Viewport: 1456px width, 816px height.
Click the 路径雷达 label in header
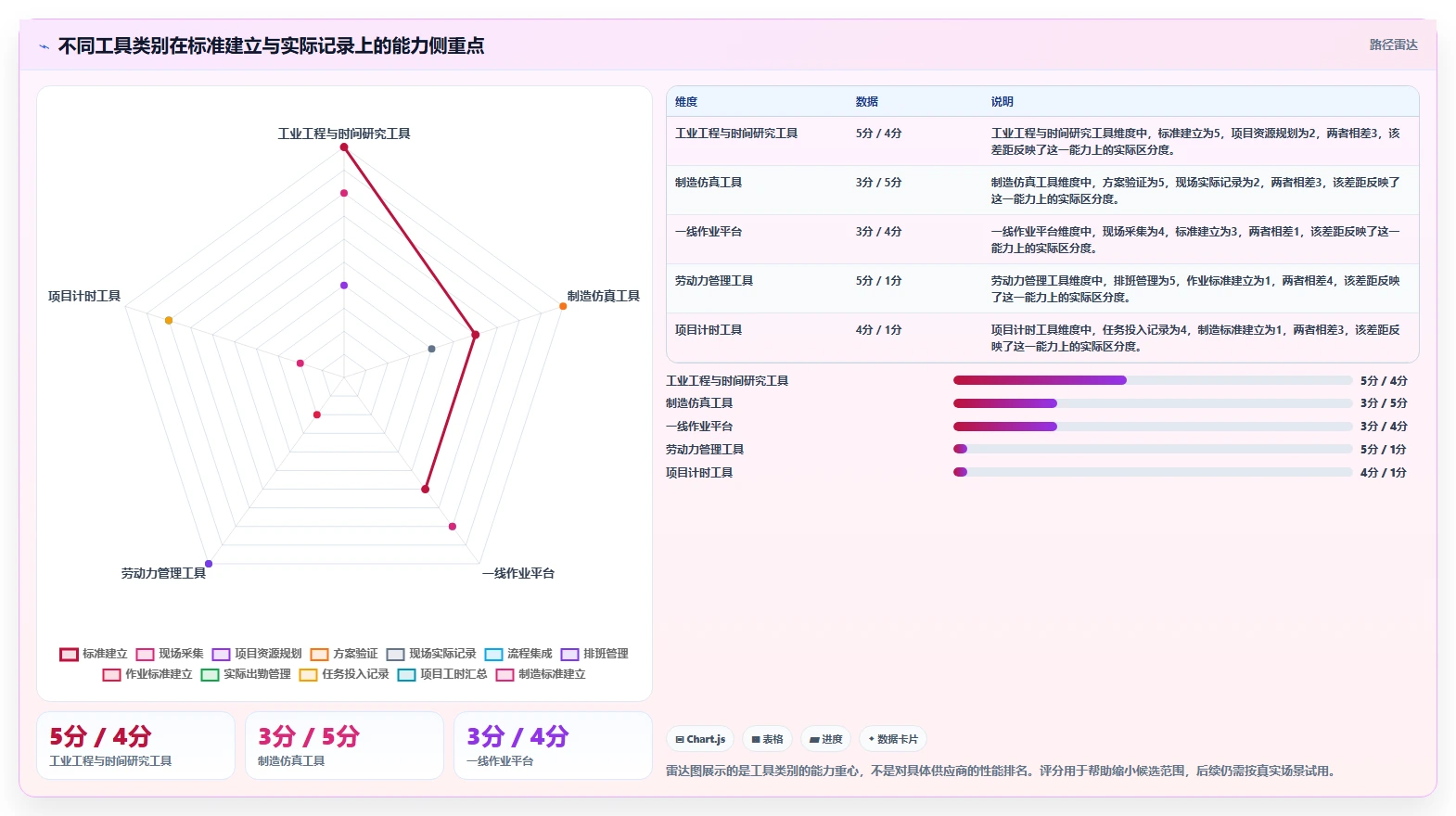point(1394,45)
